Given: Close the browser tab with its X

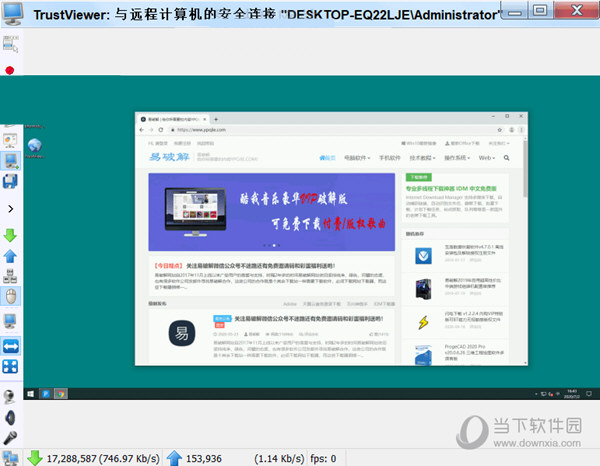Looking at the screenshot, I should pyautogui.click(x=205, y=119).
